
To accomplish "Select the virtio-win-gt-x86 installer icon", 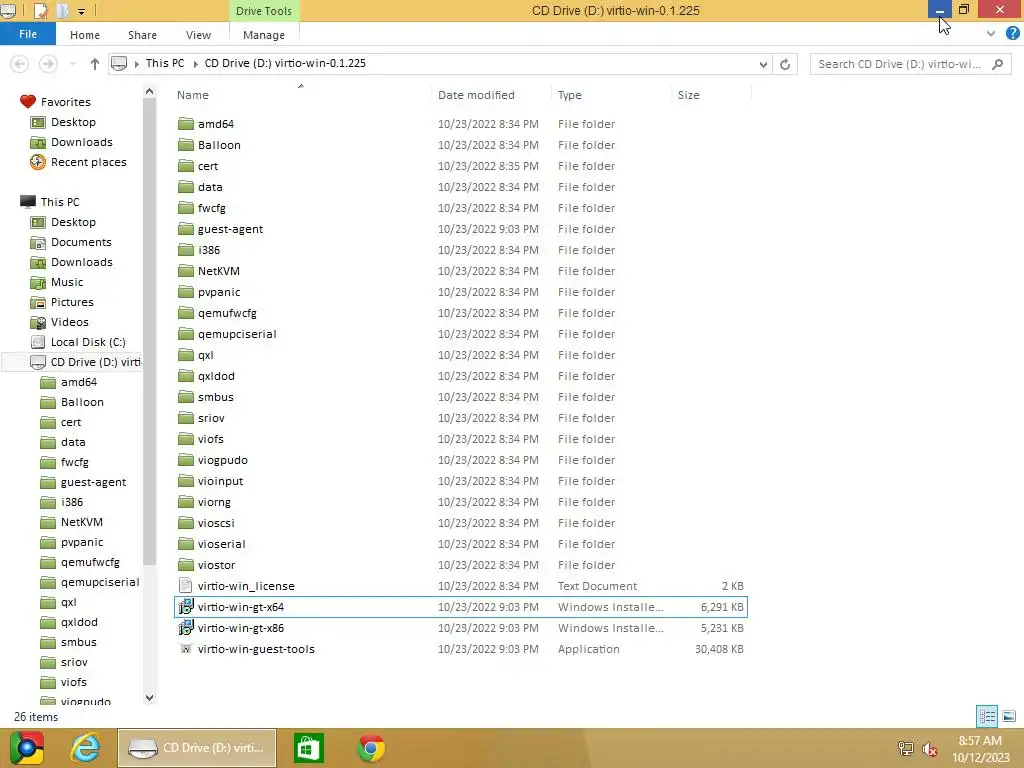I will pos(186,628).
